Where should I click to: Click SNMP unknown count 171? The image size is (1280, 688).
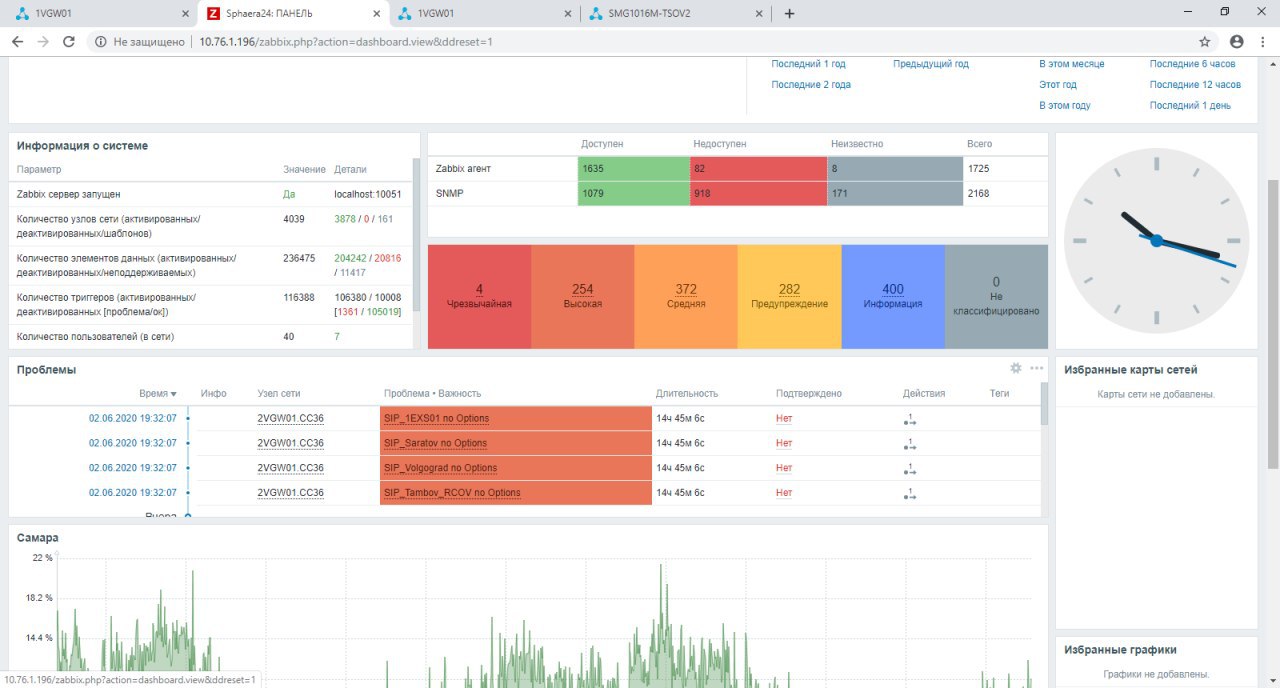895,194
